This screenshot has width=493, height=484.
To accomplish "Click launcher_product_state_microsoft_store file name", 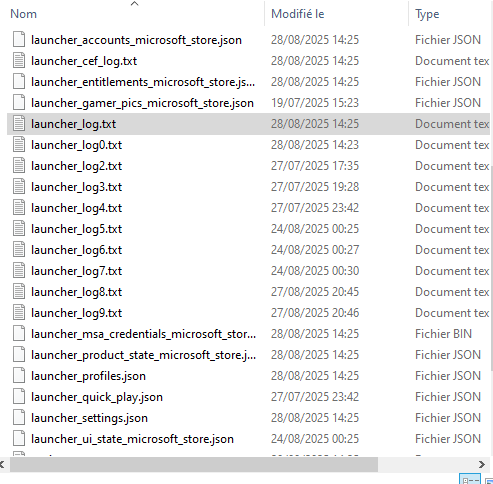I will [x=143, y=355].
